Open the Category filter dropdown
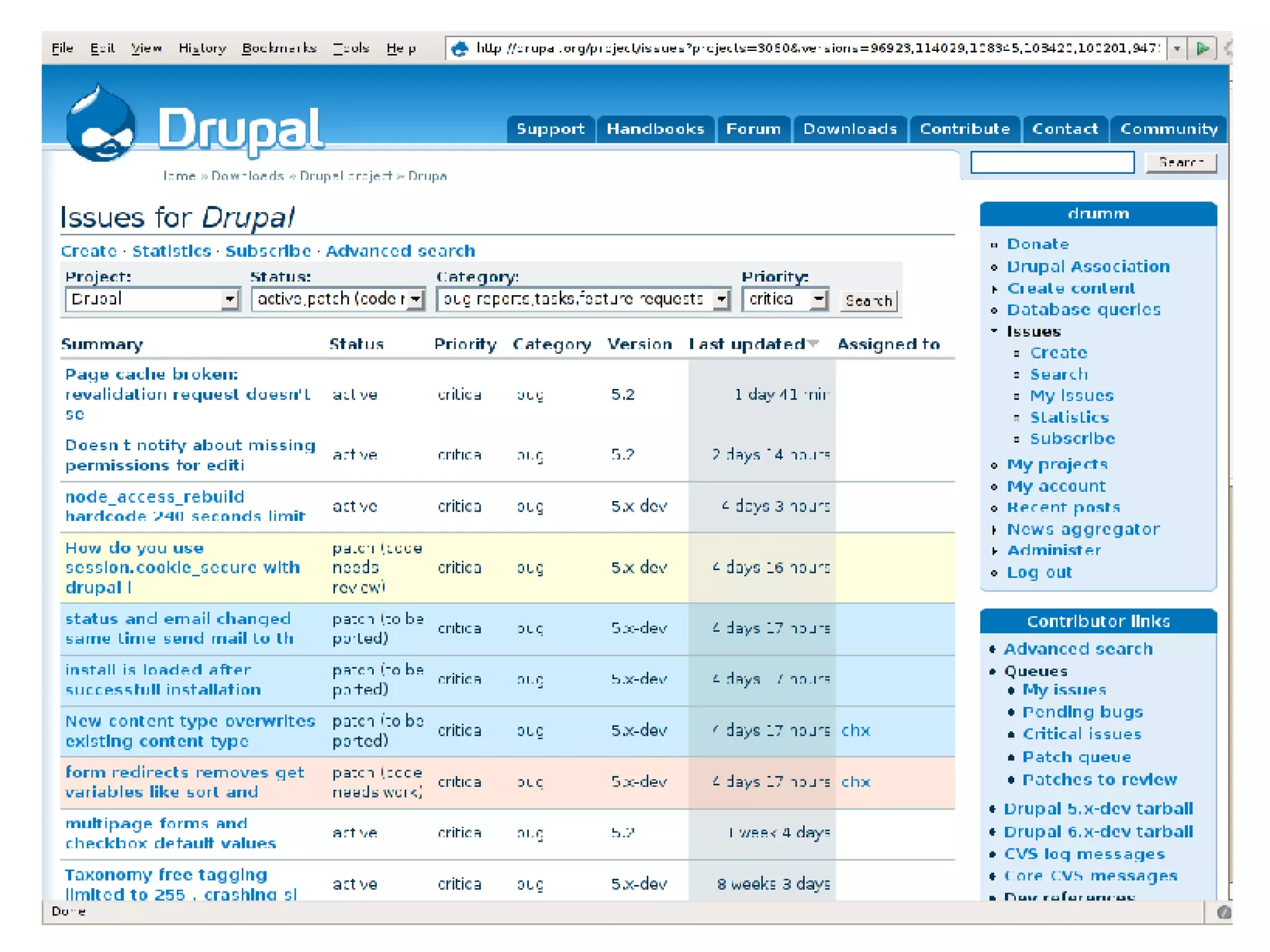 [584, 300]
